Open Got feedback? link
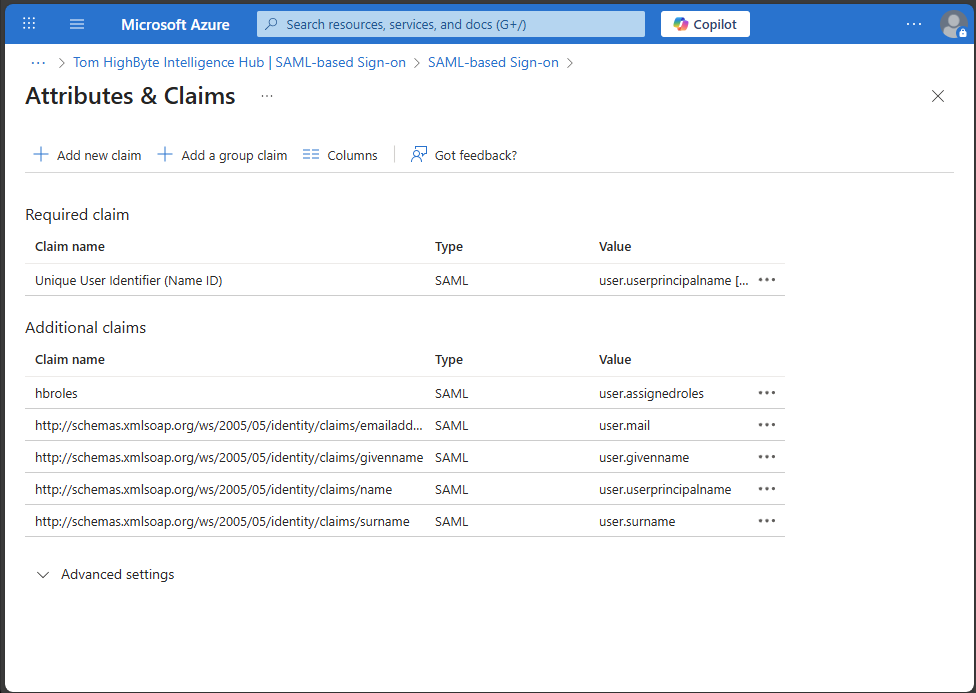Viewport: 976px width, 693px height. [x=465, y=155]
